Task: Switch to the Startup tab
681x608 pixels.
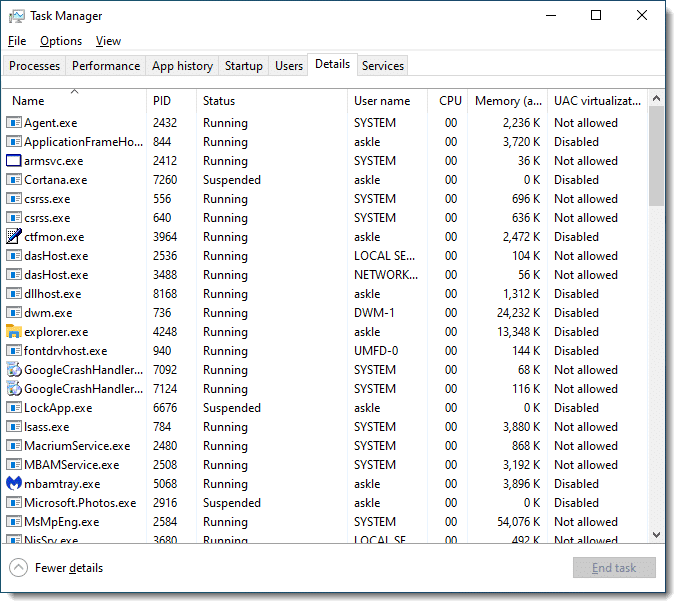Action: click(x=244, y=66)
